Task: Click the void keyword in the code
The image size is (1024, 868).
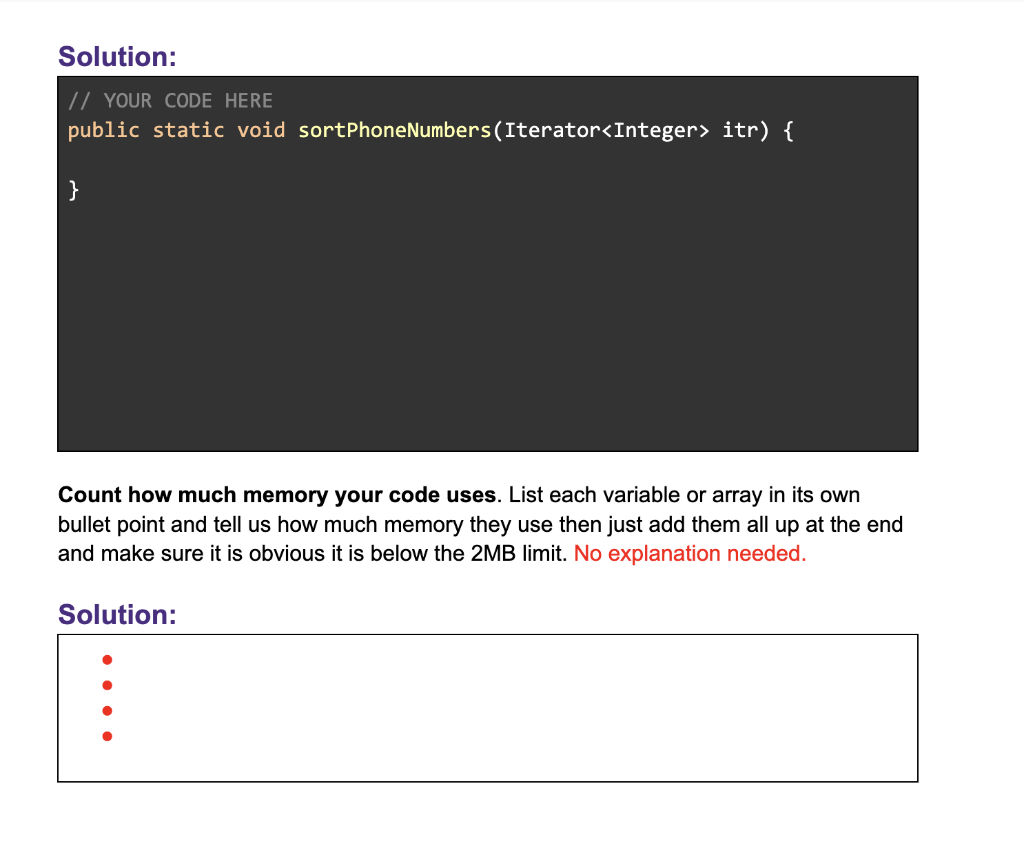Action: click(262, 130)
